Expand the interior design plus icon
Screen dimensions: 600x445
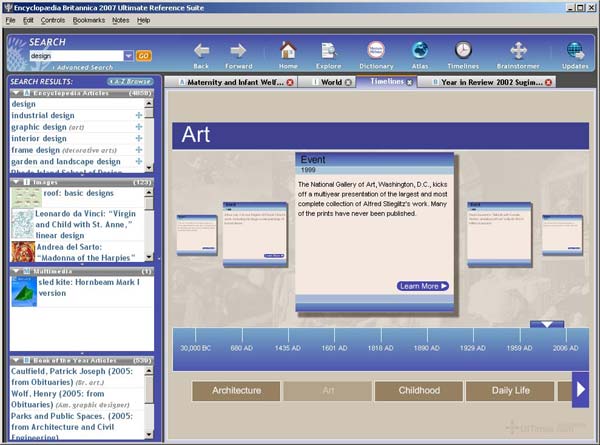click(139, 138)
